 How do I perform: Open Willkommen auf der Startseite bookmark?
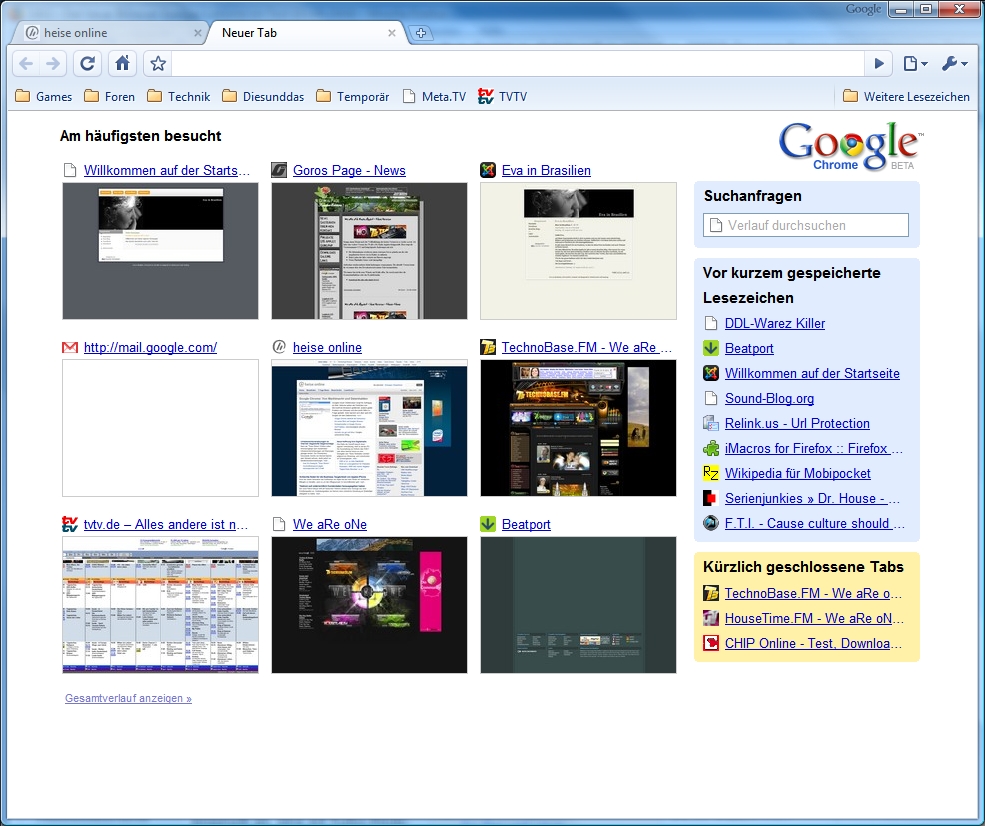[x=812, y=374]
